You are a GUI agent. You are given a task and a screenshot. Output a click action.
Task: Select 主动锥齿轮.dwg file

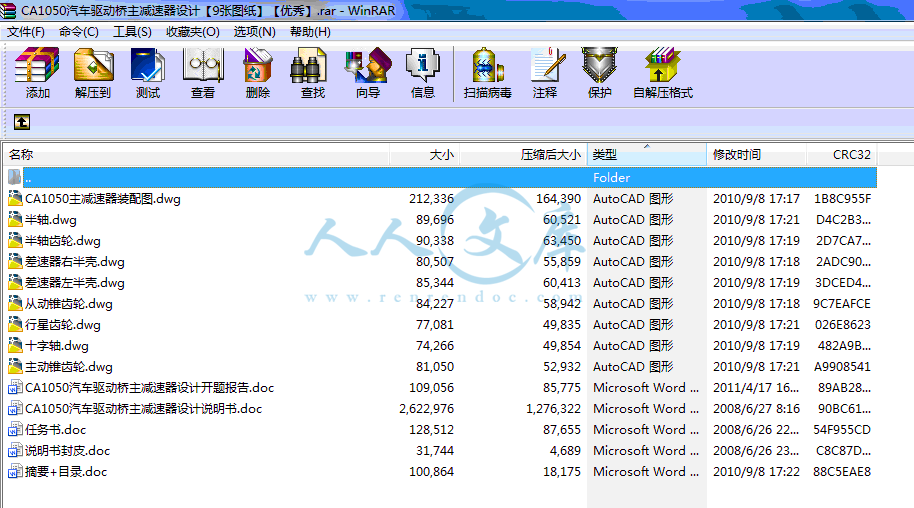(69, 367)
